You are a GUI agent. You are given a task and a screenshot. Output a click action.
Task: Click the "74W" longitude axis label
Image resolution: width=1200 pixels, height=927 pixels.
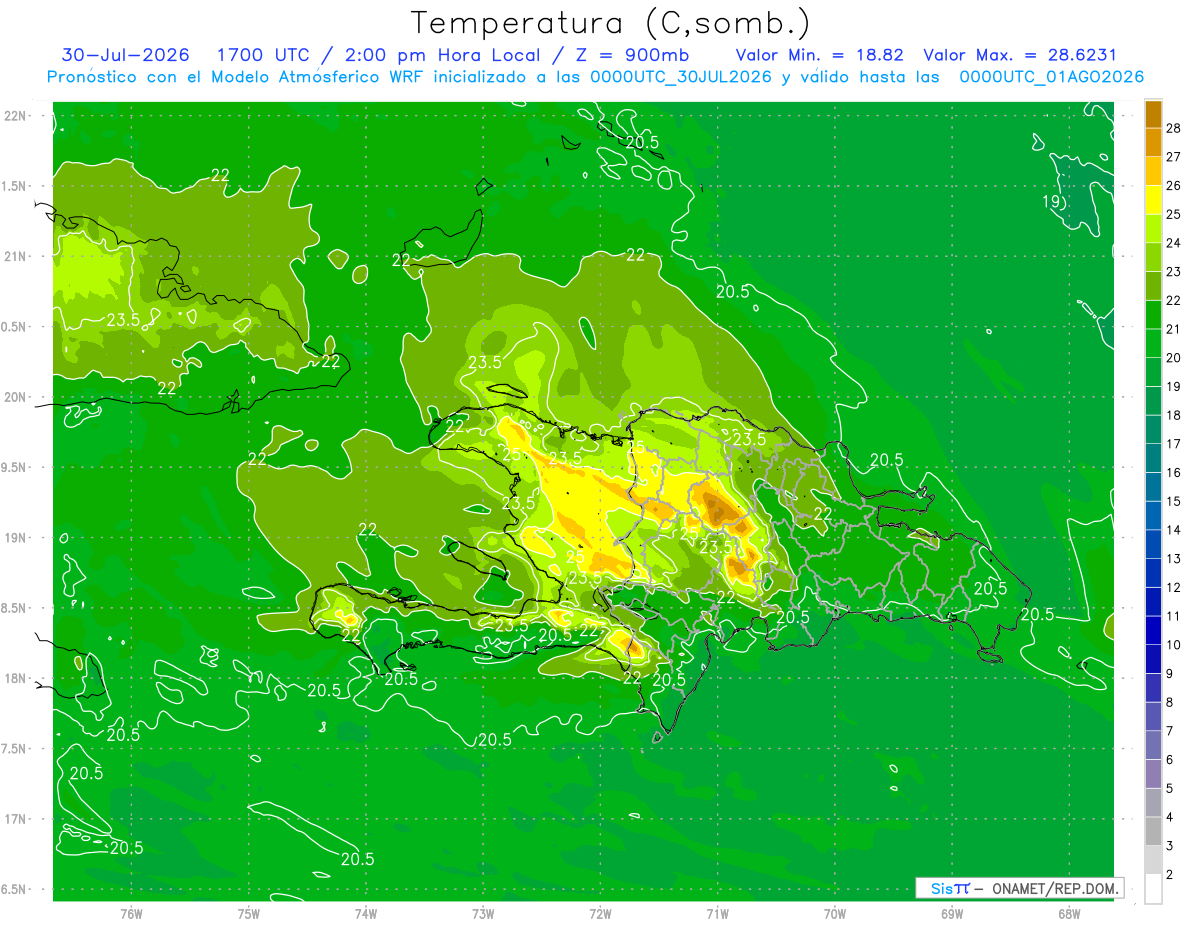click(366, 914)
